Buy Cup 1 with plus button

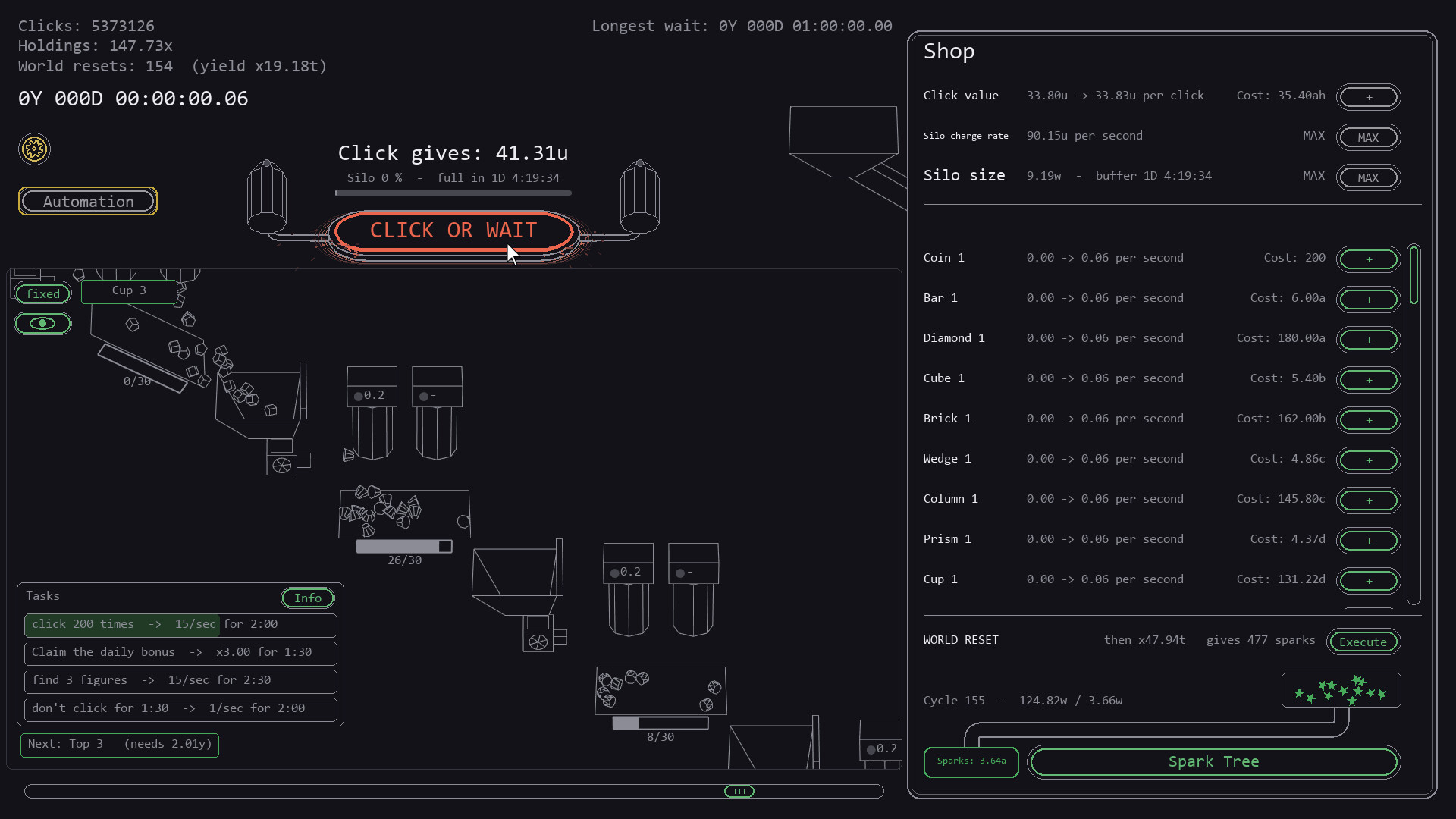pyautogui.click(x=1369, y=581)
